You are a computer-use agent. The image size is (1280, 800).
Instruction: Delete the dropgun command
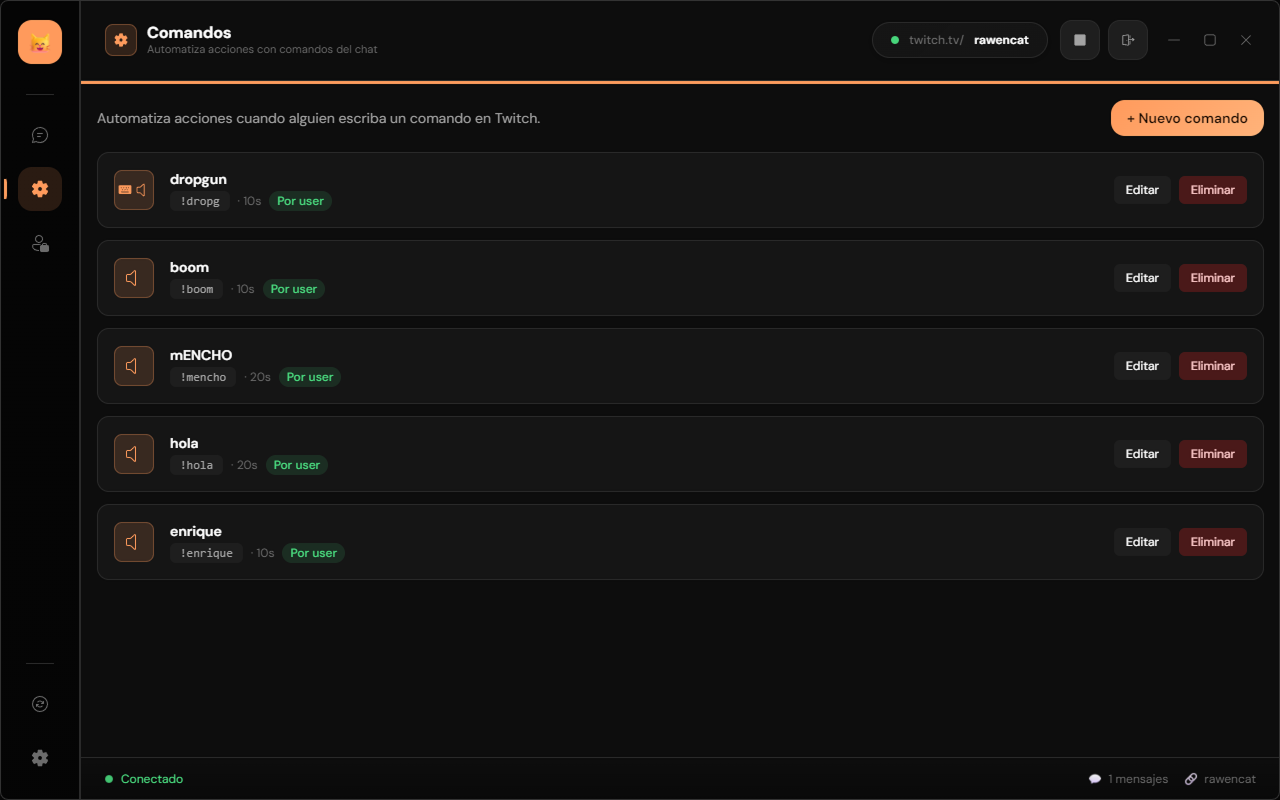click(x=1213, y=190)
